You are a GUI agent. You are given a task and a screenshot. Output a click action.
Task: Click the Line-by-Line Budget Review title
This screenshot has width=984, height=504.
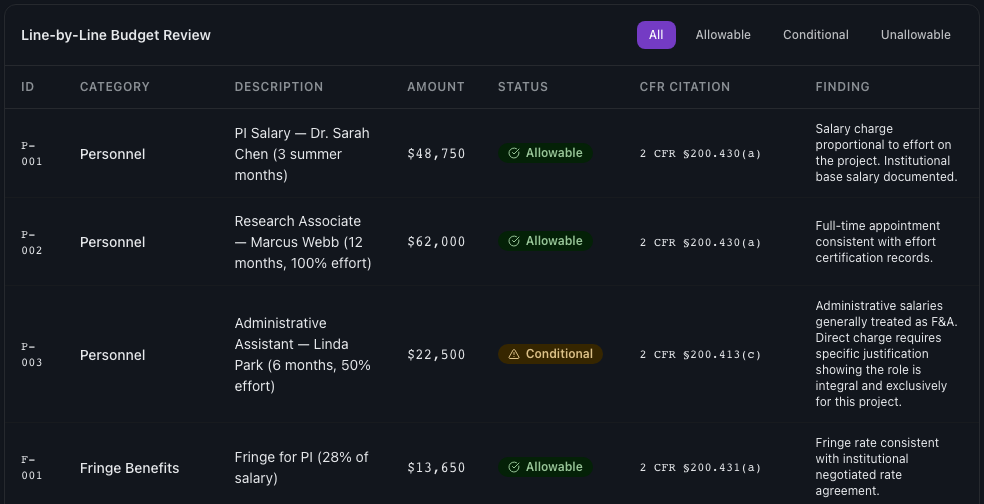pos(116,35)
